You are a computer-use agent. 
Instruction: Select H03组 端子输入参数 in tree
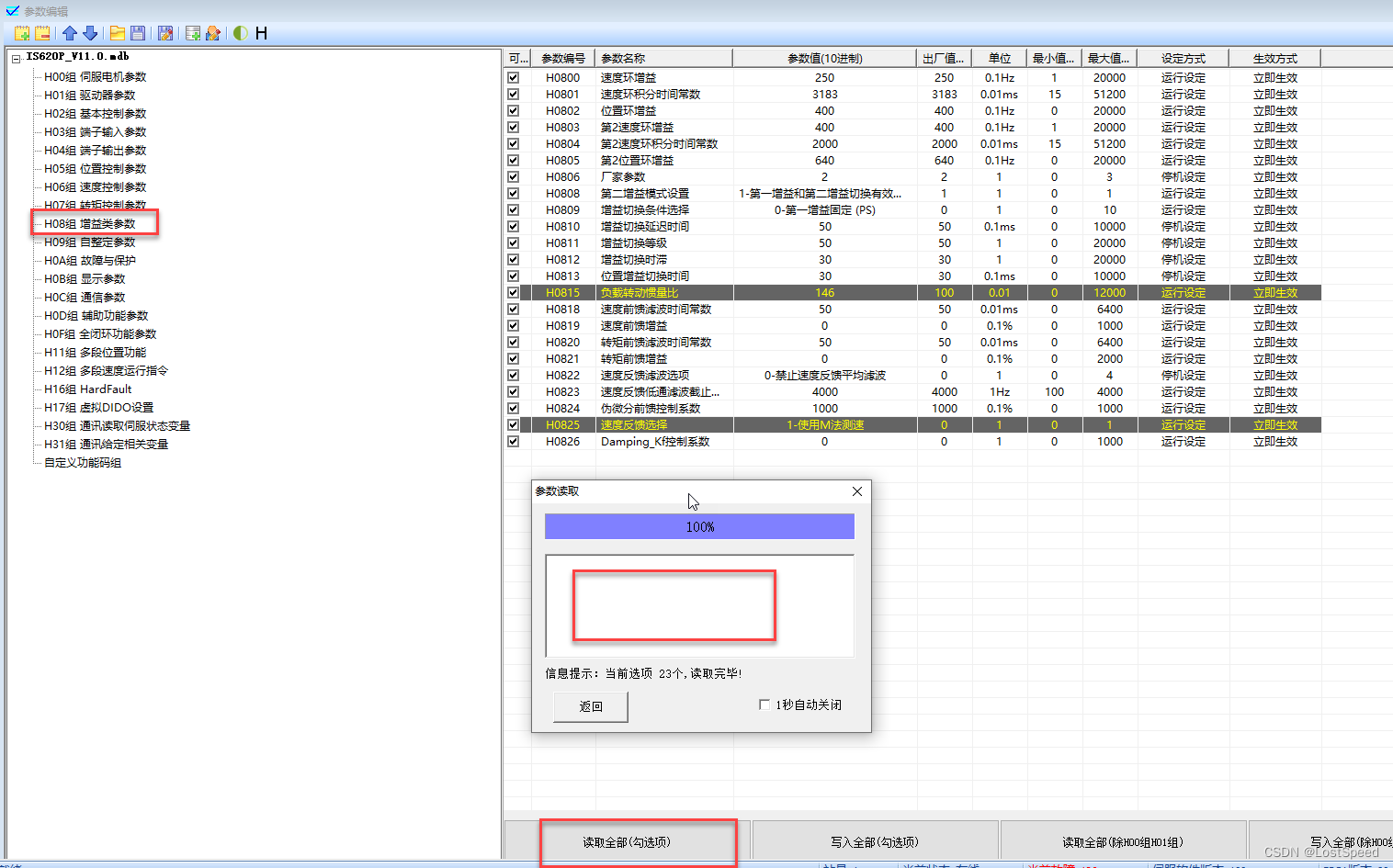click(96, 132)
